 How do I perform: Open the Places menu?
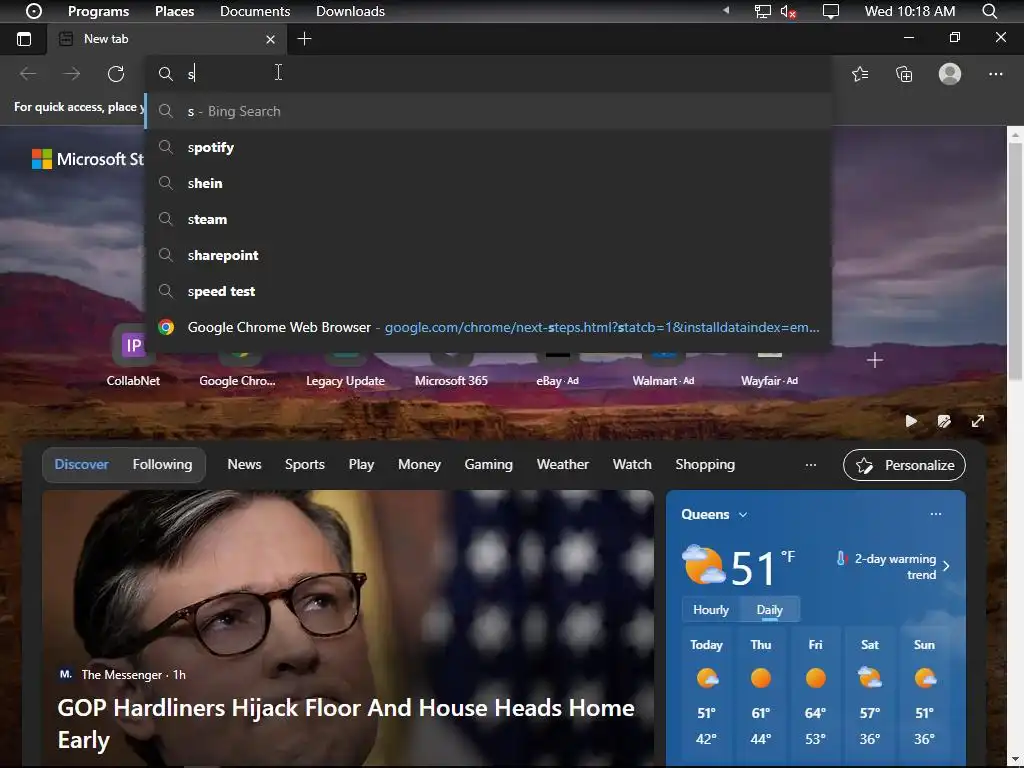coord(174,11)
